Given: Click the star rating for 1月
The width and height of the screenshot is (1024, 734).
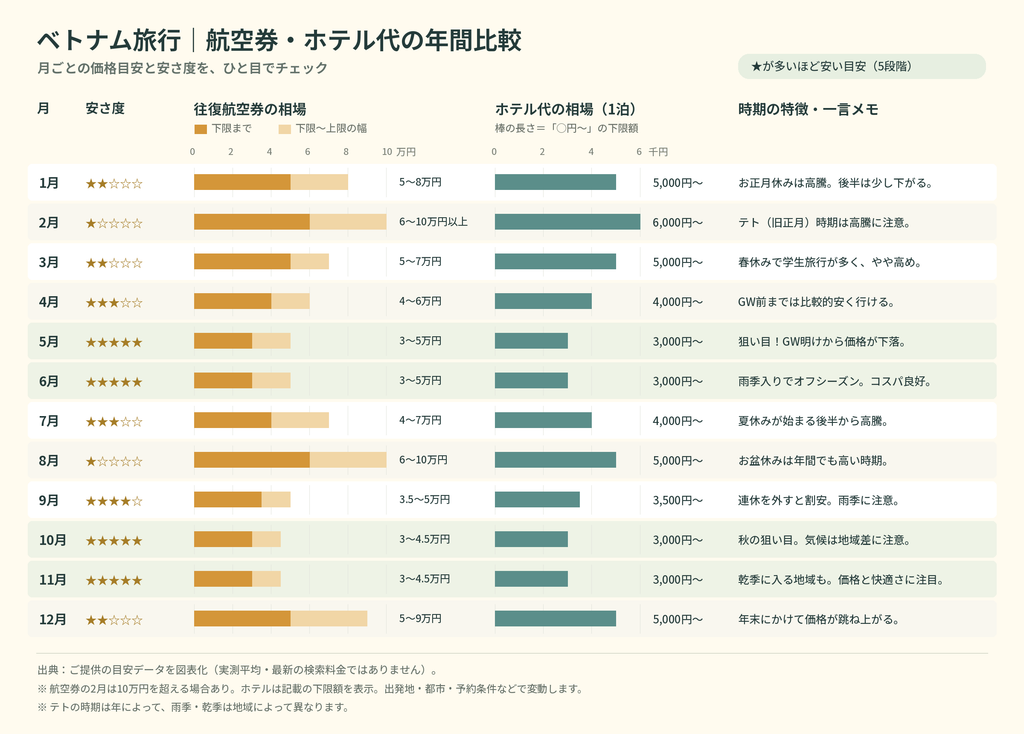Looking at the screenshot, I should 114,184.
